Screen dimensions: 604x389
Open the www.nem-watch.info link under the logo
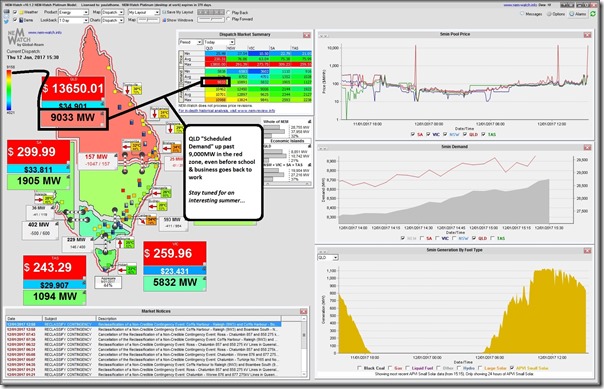[45, 32]
